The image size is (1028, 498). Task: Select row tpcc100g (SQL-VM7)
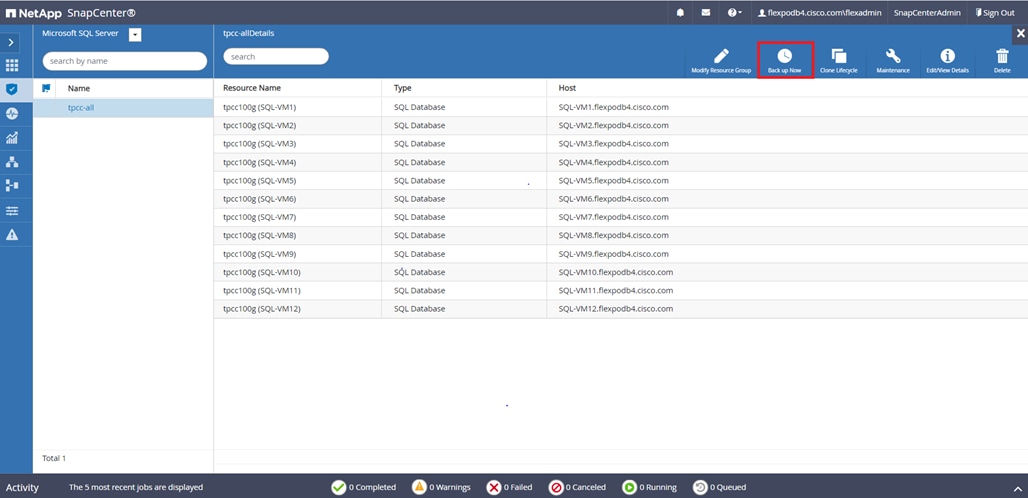(620, 217)
